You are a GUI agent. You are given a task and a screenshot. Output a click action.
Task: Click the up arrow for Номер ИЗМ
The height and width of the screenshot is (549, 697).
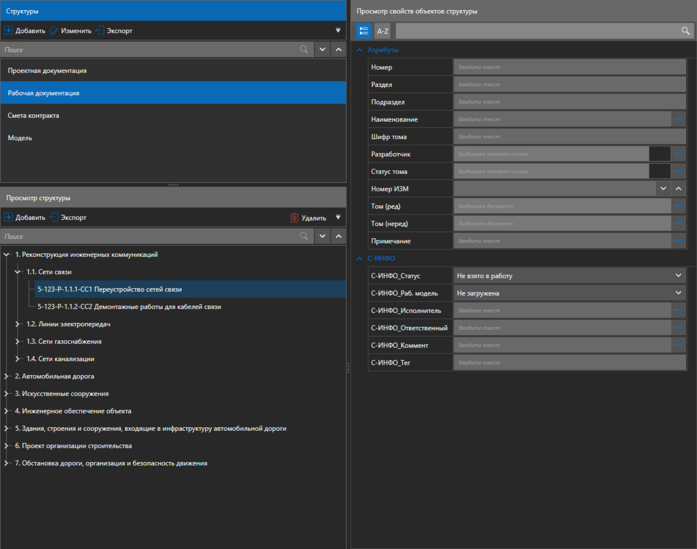click(x=678, y=189)
